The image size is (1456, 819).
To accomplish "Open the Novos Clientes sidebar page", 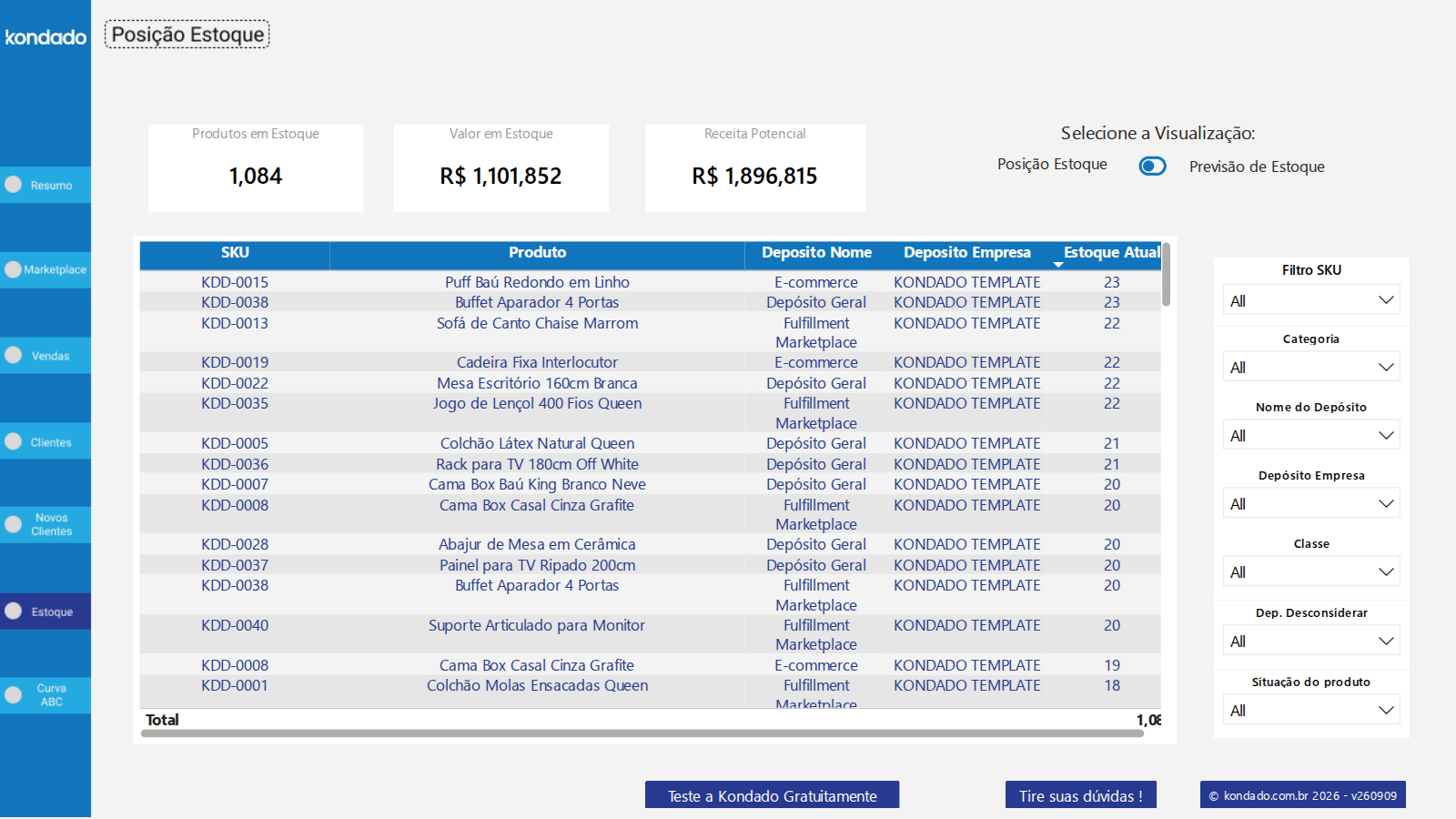I will pos(45,525).
